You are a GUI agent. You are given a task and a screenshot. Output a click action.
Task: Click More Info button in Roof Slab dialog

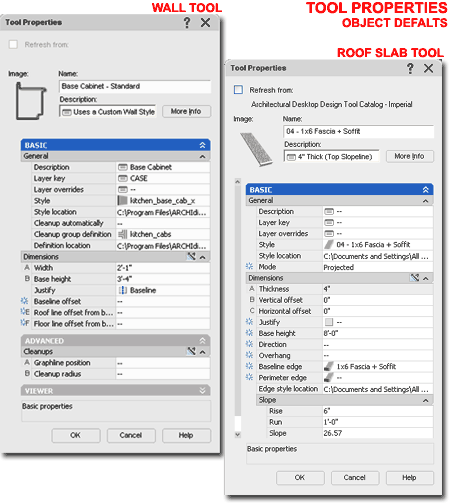pos(410,156)
